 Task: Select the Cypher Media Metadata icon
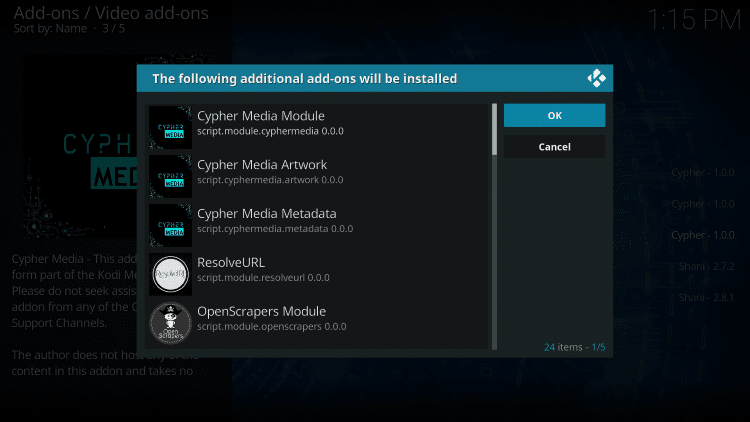(x=170, y=225)
